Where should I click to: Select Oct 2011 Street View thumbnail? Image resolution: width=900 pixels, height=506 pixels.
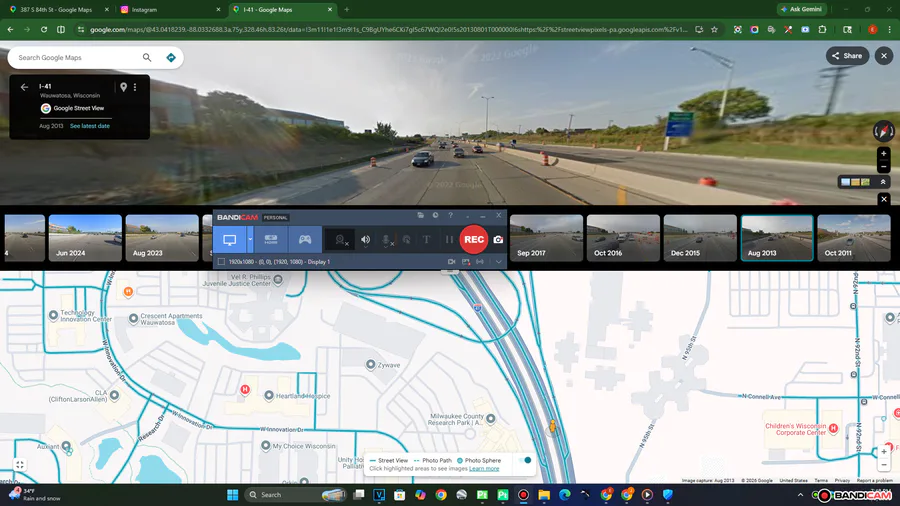pyautogui.click(x=854, y=238)
